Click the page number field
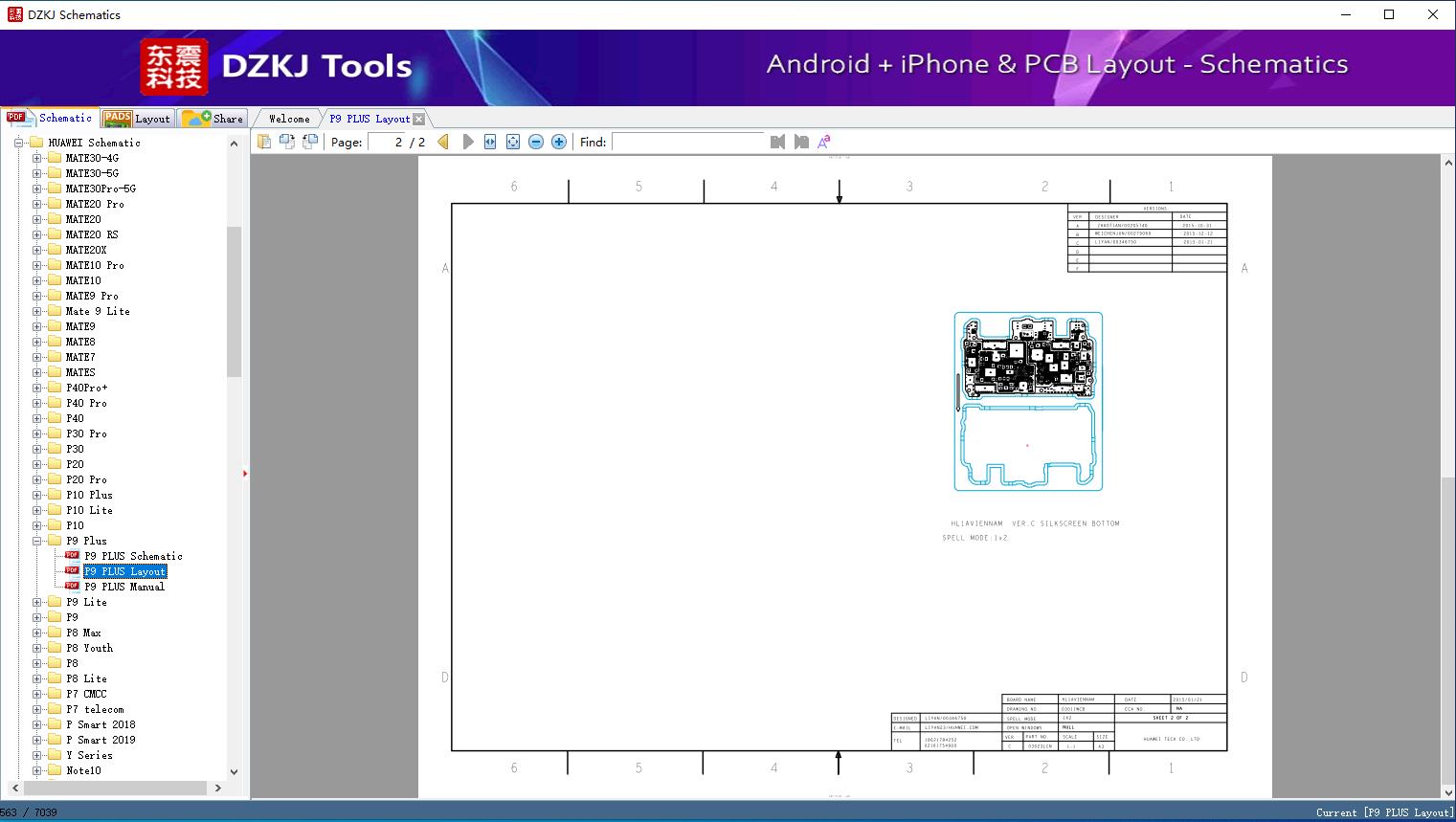The image size is (1456, 822). coord(387,142)
